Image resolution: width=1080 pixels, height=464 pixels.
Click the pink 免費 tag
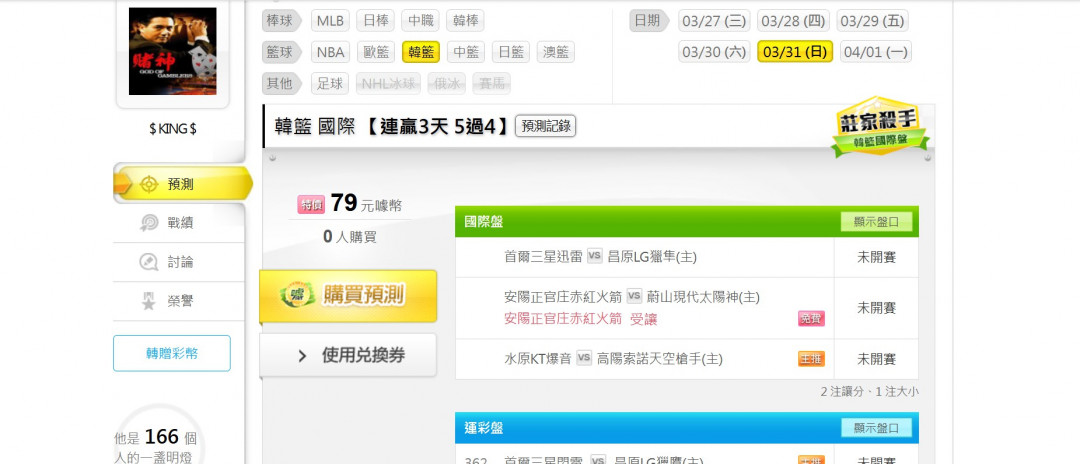[x=811, y=319]
